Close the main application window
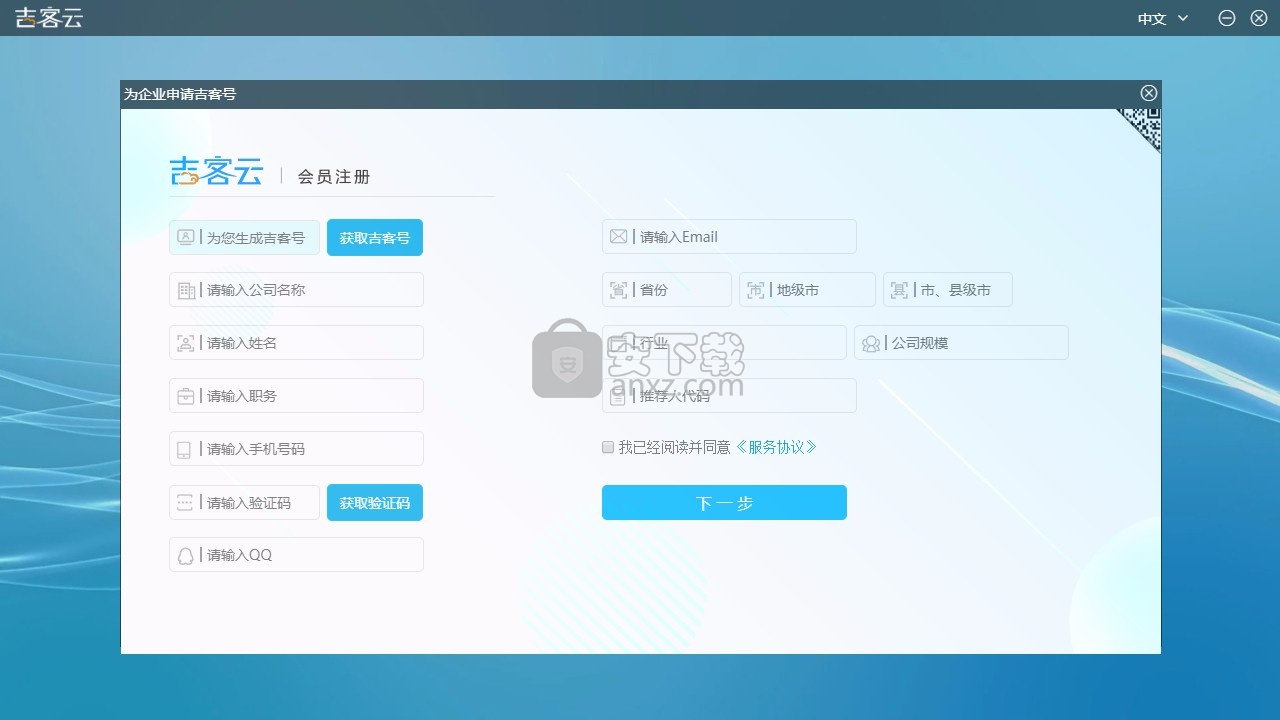Screen dimensions: 1280x720 pos(1259,18)
